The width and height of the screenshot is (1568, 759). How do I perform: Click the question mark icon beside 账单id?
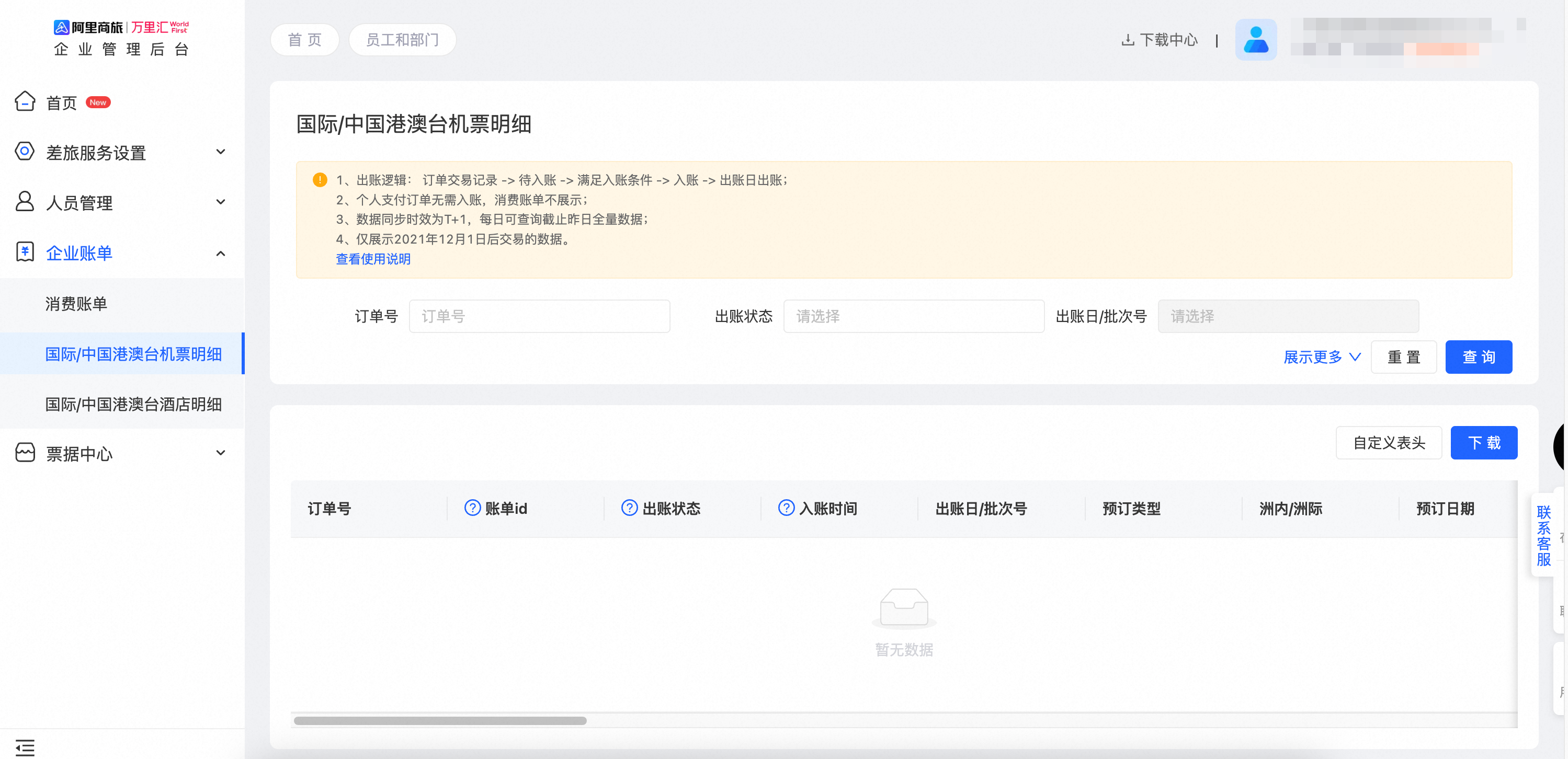tap(472, 508)
